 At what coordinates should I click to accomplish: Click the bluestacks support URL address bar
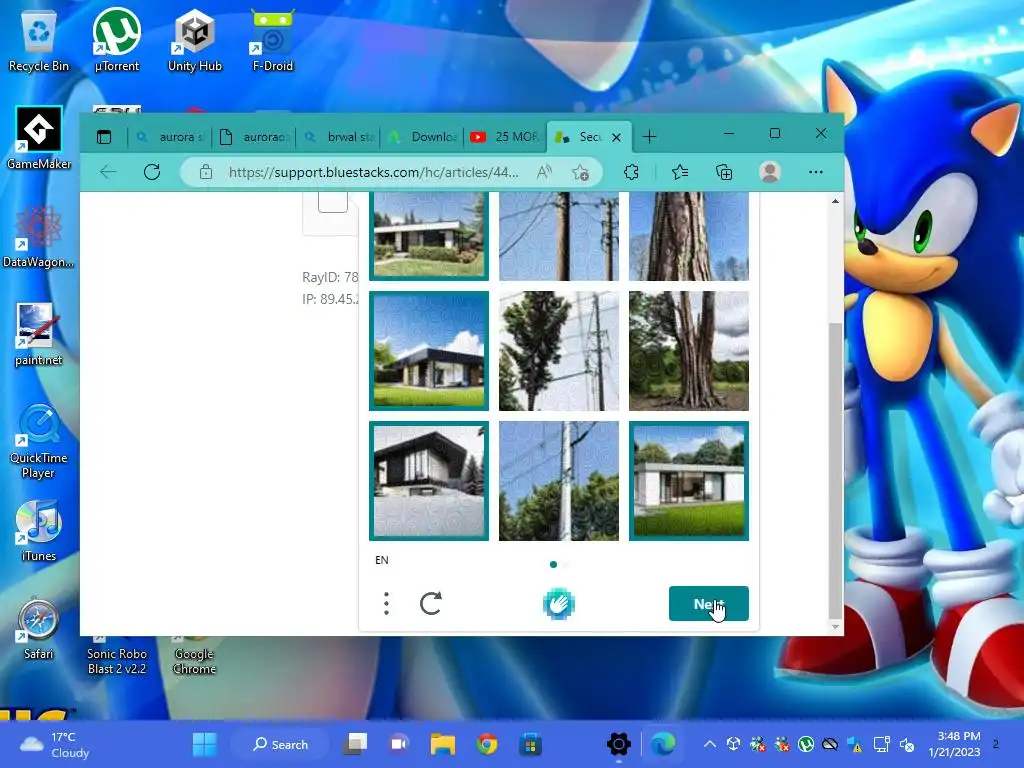click(373, 172)
